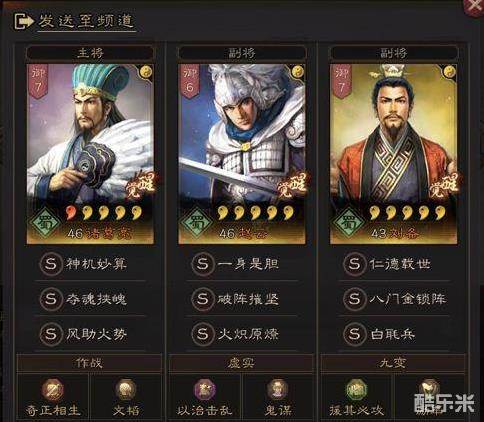Open the 八门金锁阵 skill entry
484x422 pixels.
393,299
